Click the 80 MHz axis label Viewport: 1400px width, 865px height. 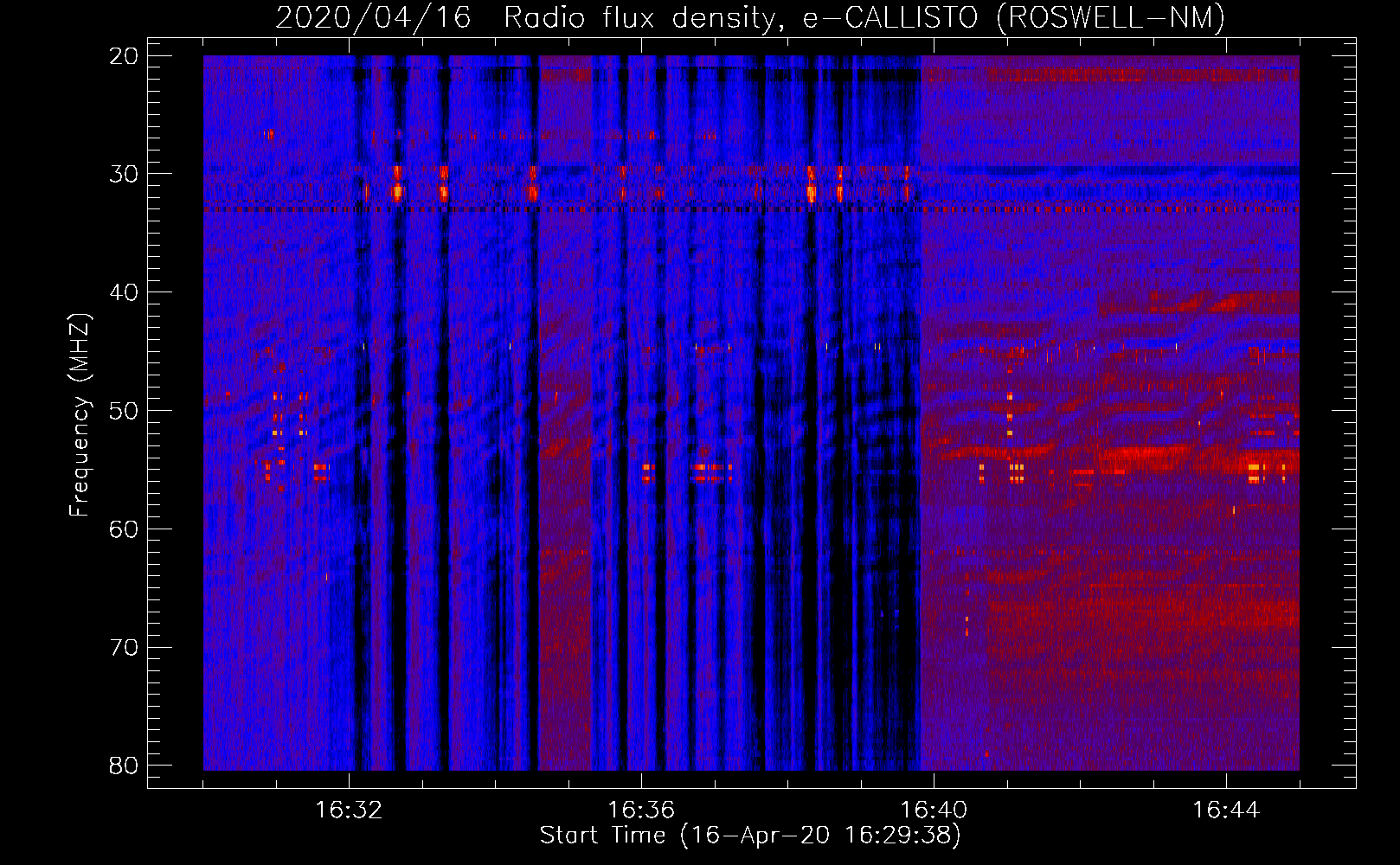pyautogui.click(x=125, y=766)
